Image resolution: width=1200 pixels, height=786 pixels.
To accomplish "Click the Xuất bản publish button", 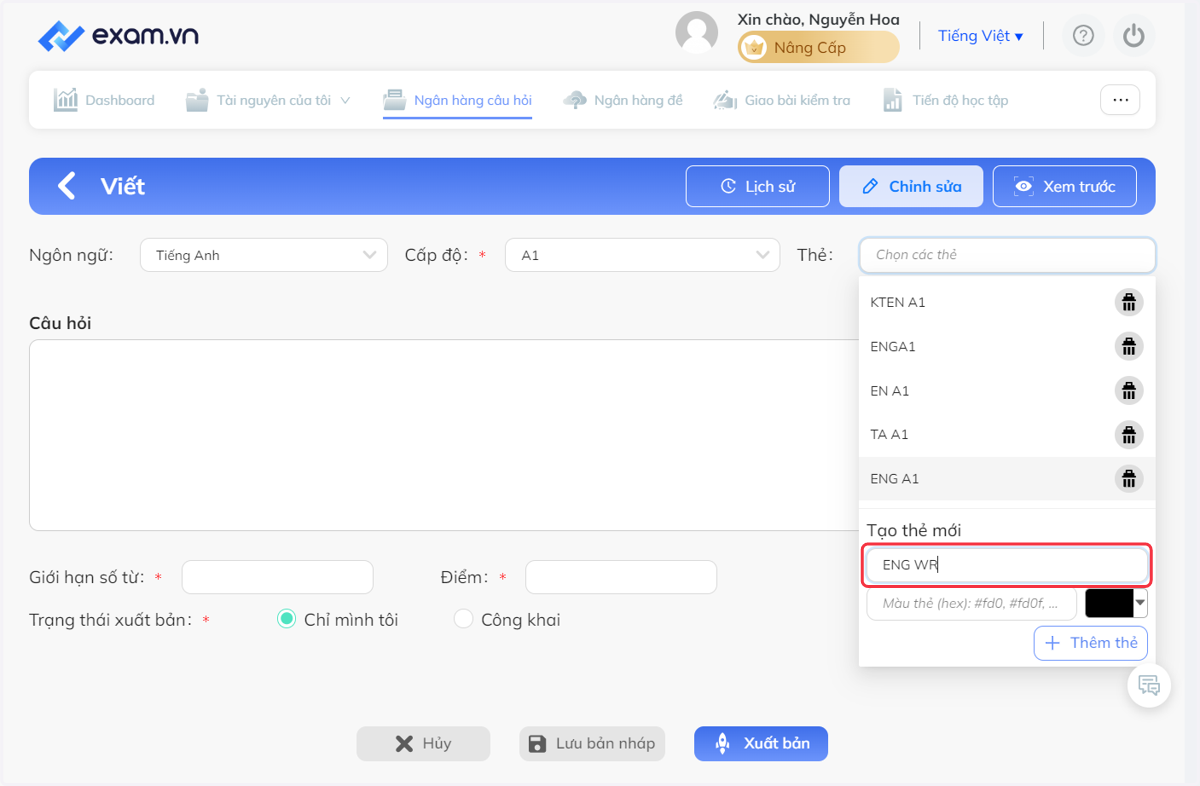I will [x=761, y=744].
